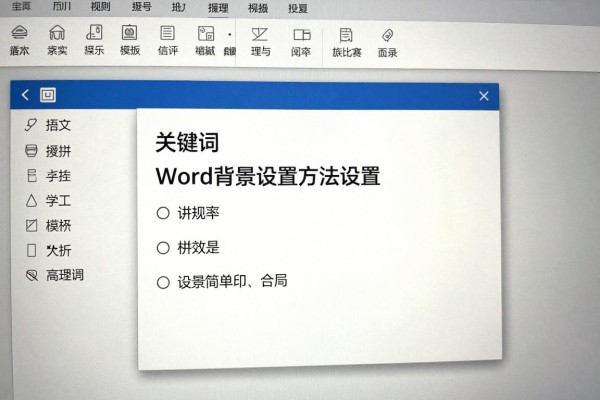Click the 信评 ribbon icon
Viewport: 600px width, 400px height.
click(x=168, y=40)
